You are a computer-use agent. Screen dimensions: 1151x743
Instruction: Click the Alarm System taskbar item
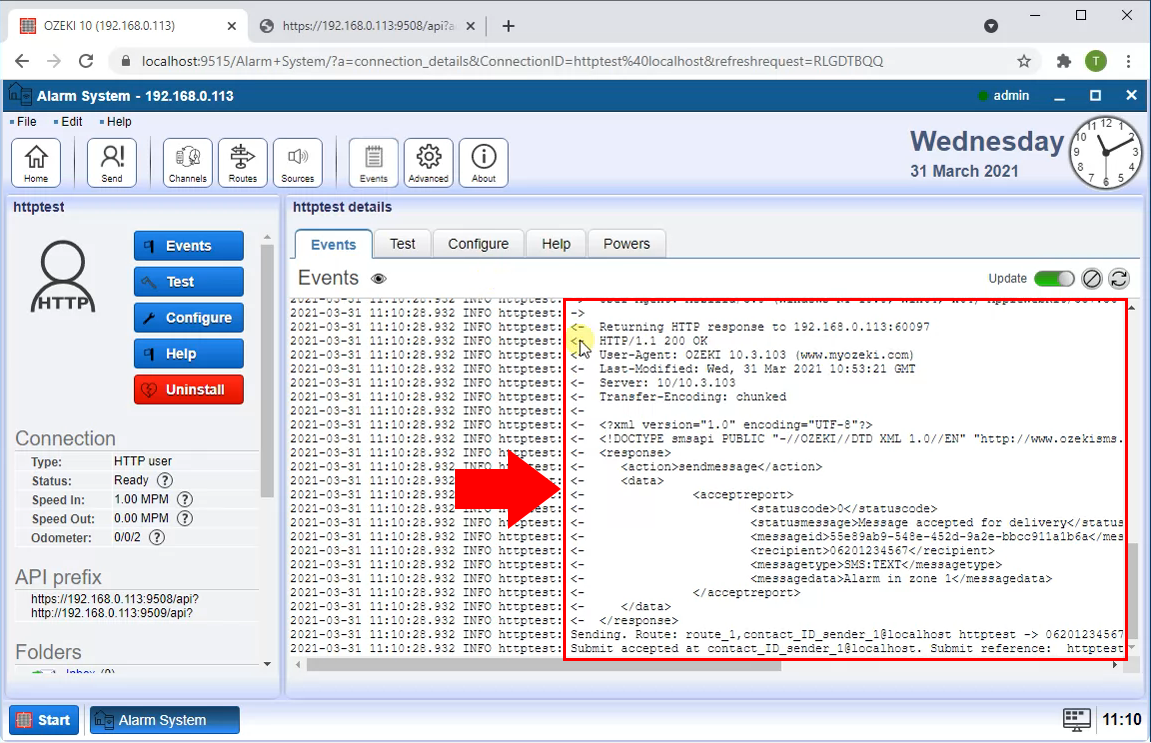click(164, 720)
